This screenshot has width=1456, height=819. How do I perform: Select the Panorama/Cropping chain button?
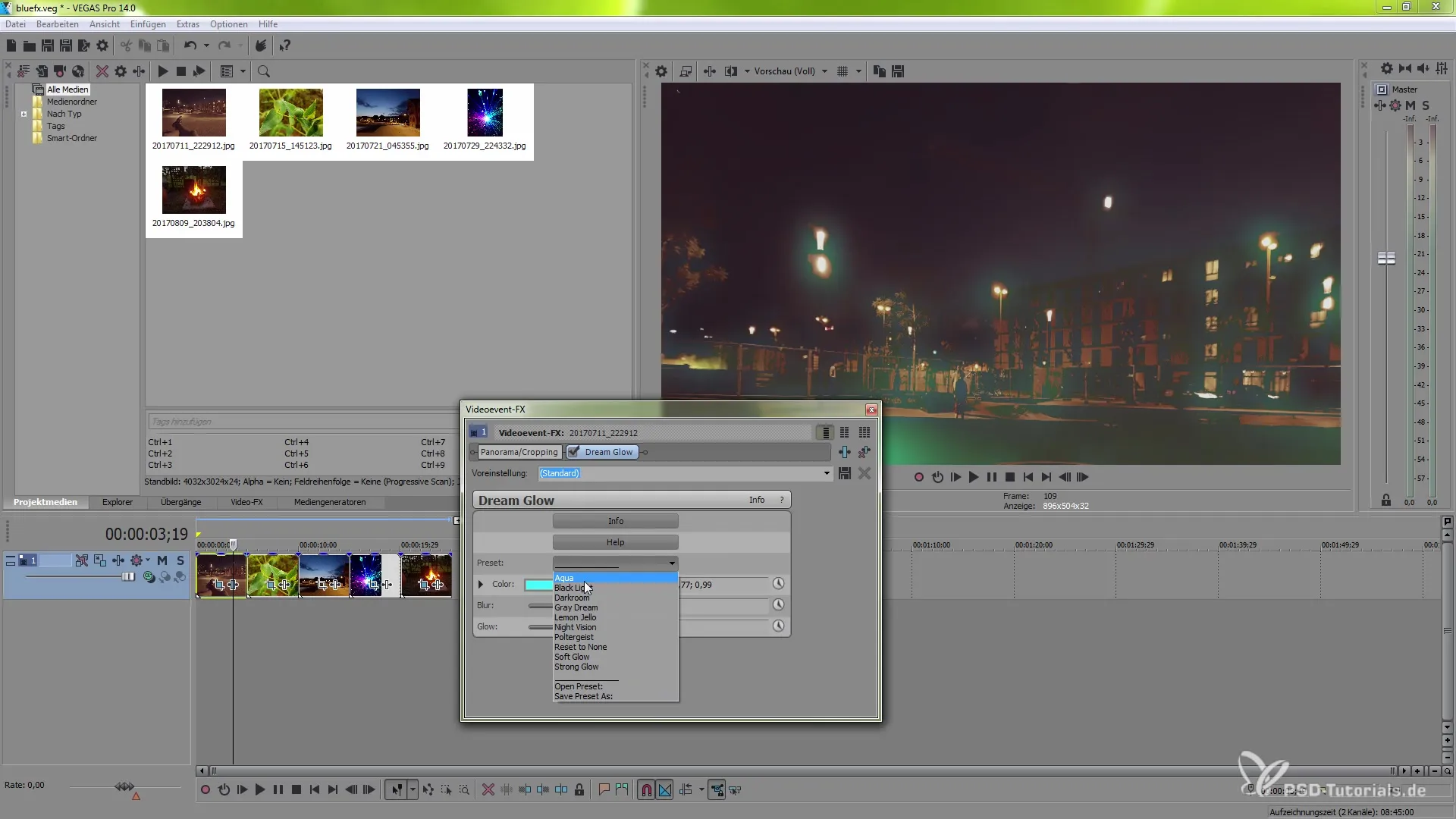click(x=519, y=452)
